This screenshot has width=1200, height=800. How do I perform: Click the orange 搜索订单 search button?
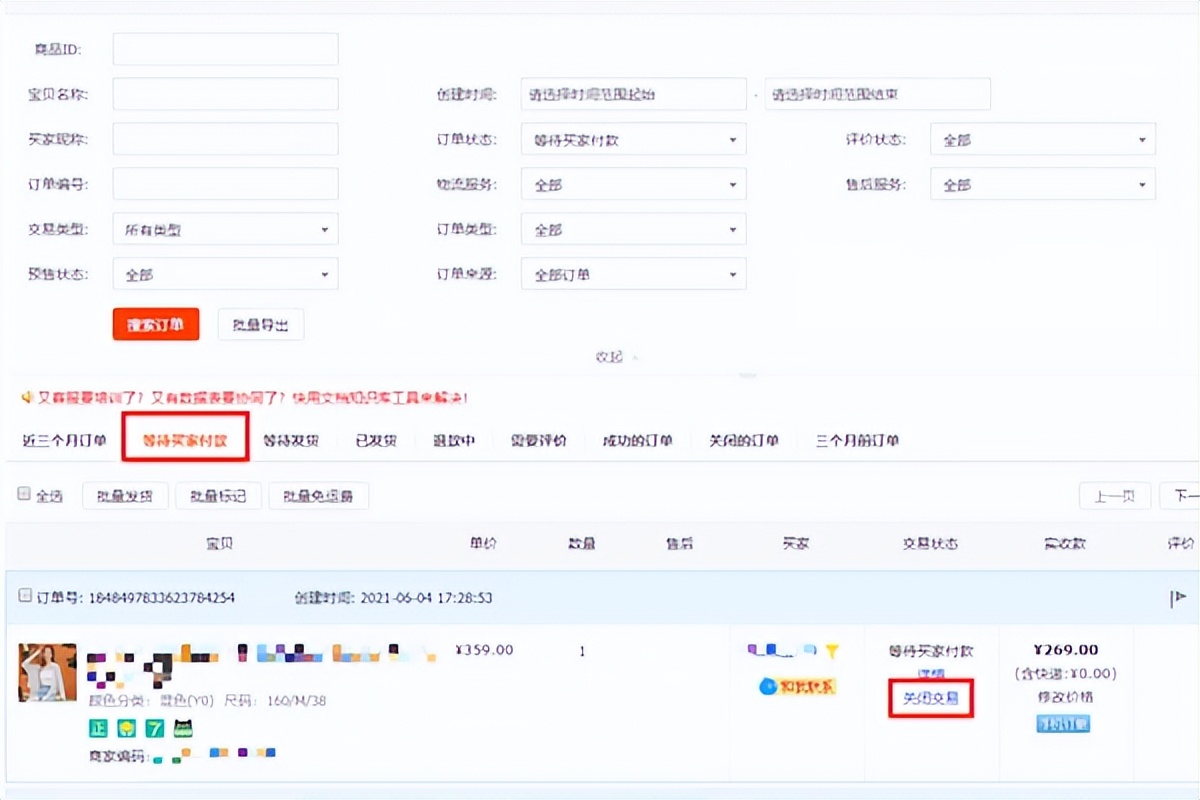point(155,324)
